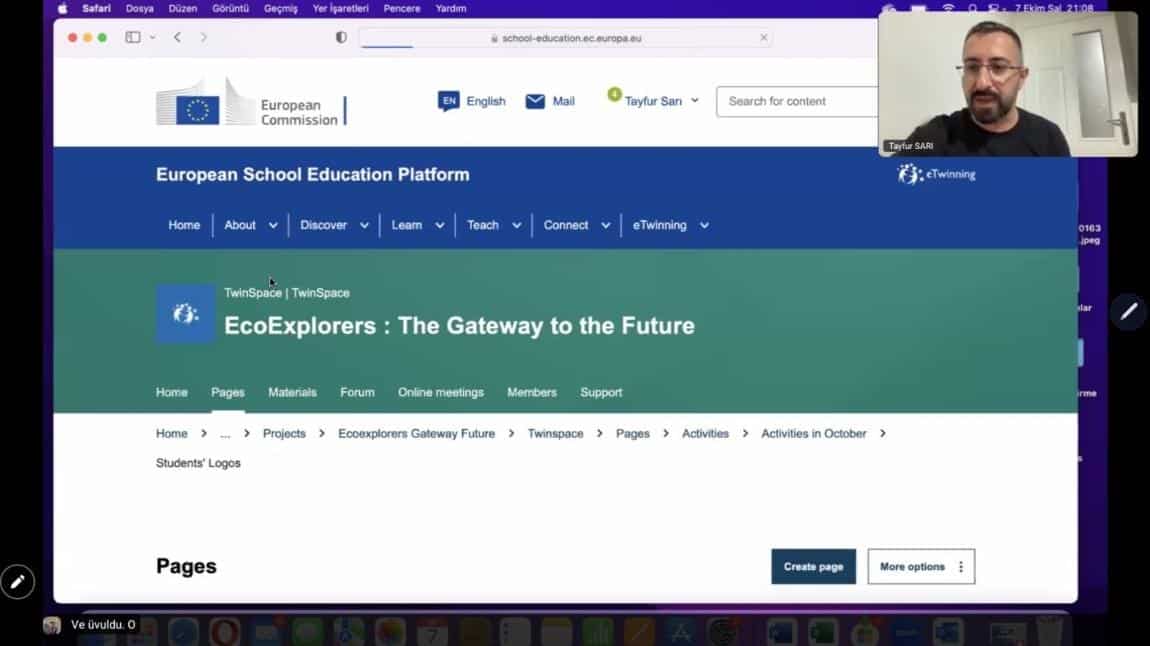
Task: Switch to the Materials tab
Action: 292,392
